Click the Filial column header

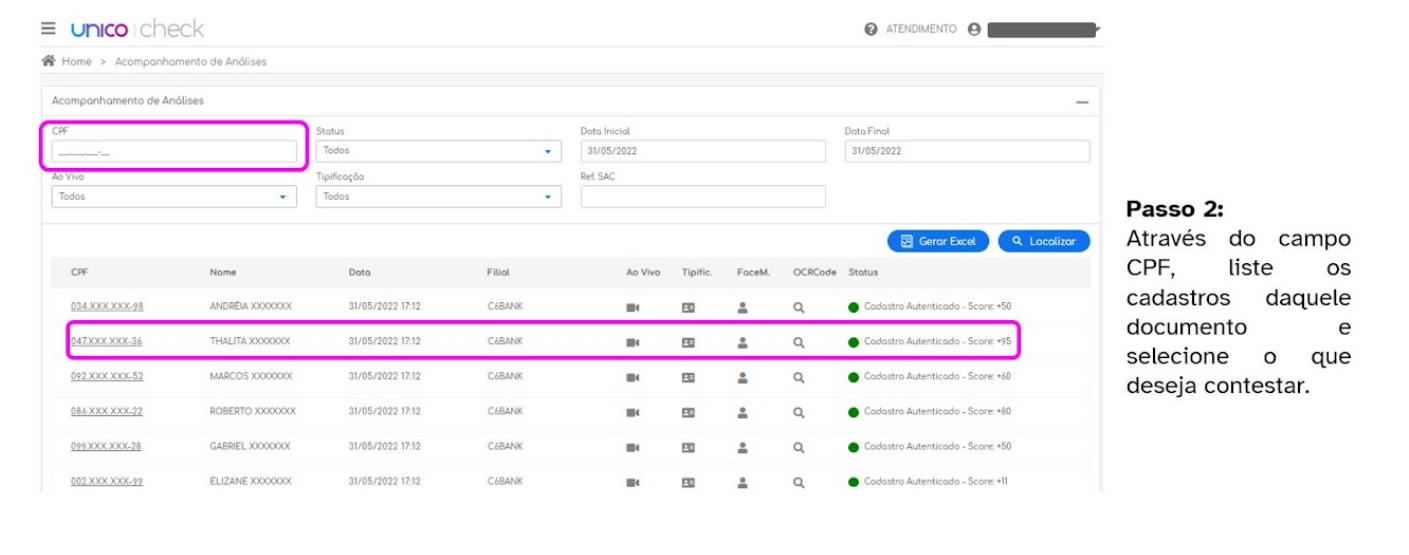[x=498, y=272]
